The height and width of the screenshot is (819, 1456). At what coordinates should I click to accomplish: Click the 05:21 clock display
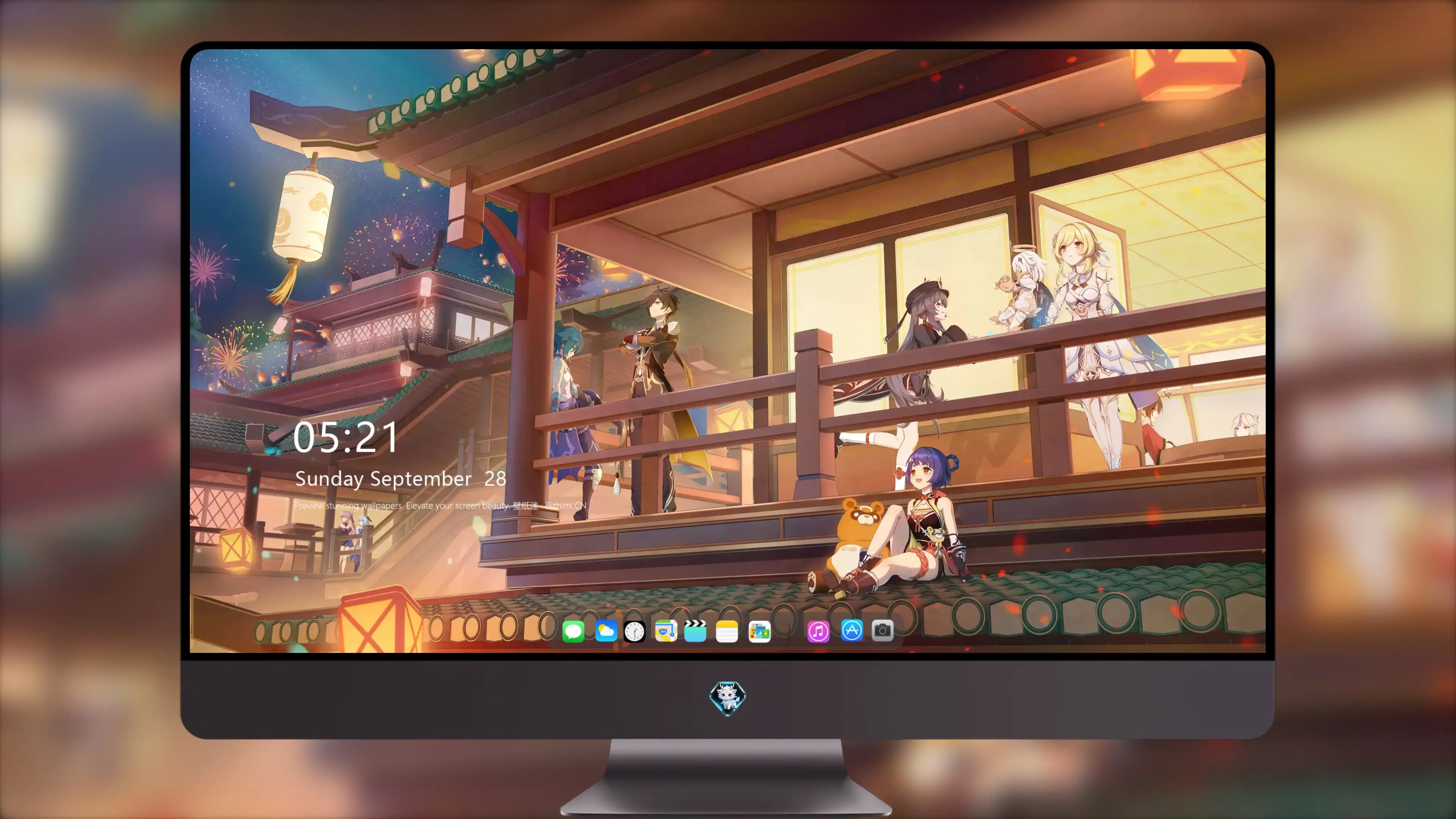click(x=346, y=438)
